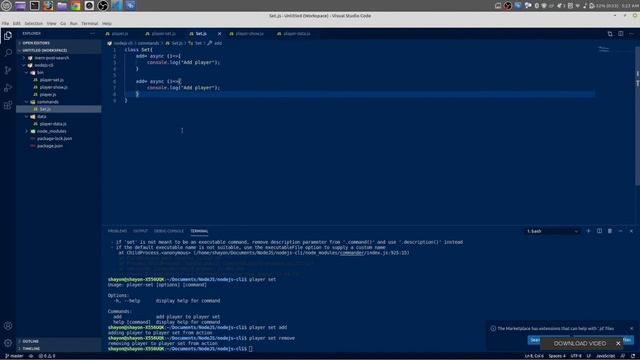
Task: Click JavaScript language mode in status bar
Action: tap(605, 356)
